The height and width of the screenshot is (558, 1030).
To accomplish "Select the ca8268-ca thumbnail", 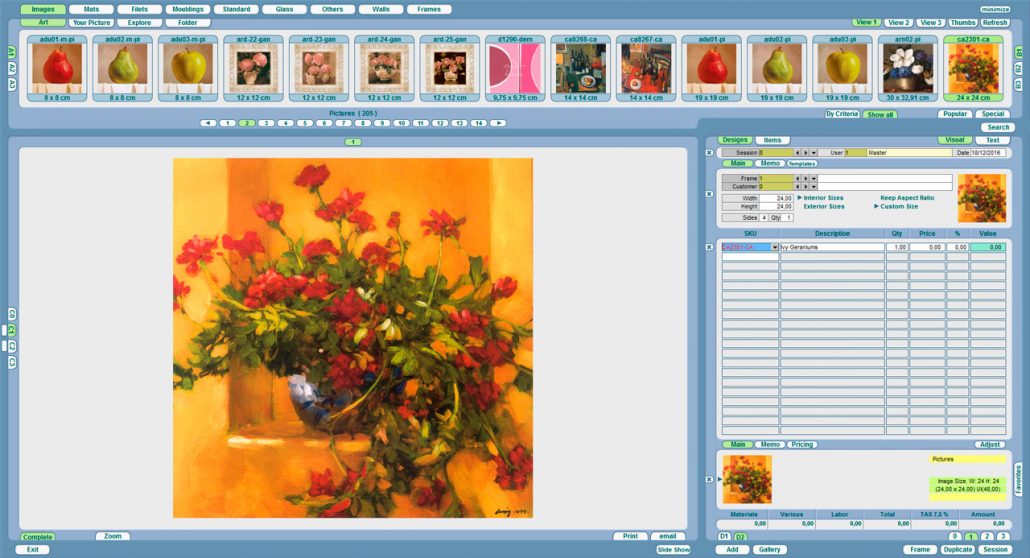I will coord(581,68).
